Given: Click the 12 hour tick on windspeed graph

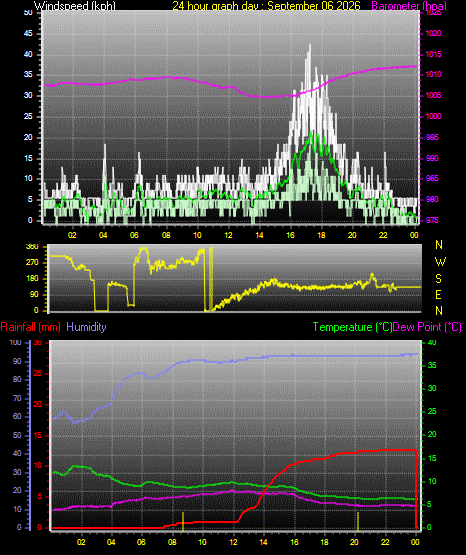Looking at the screenshot, I should (x=228, y=235).
